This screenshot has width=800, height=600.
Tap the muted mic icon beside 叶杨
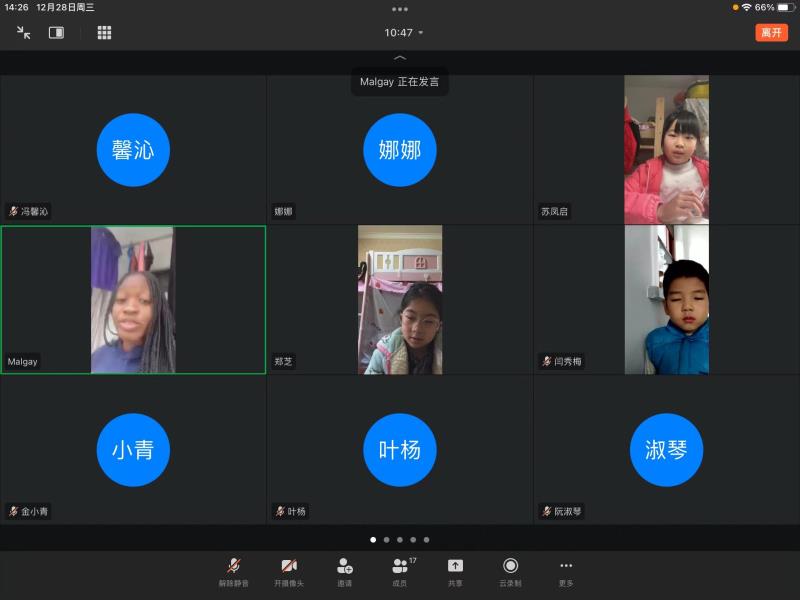(281, 511)
